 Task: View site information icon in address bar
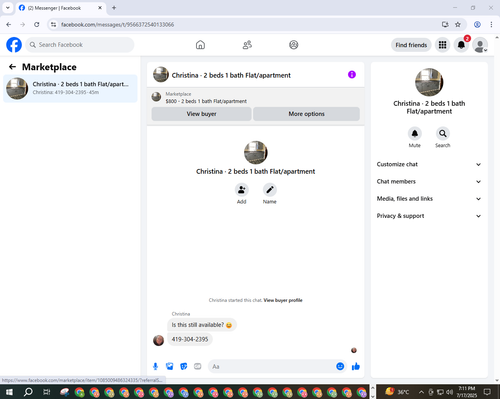[x=53, y=24]
